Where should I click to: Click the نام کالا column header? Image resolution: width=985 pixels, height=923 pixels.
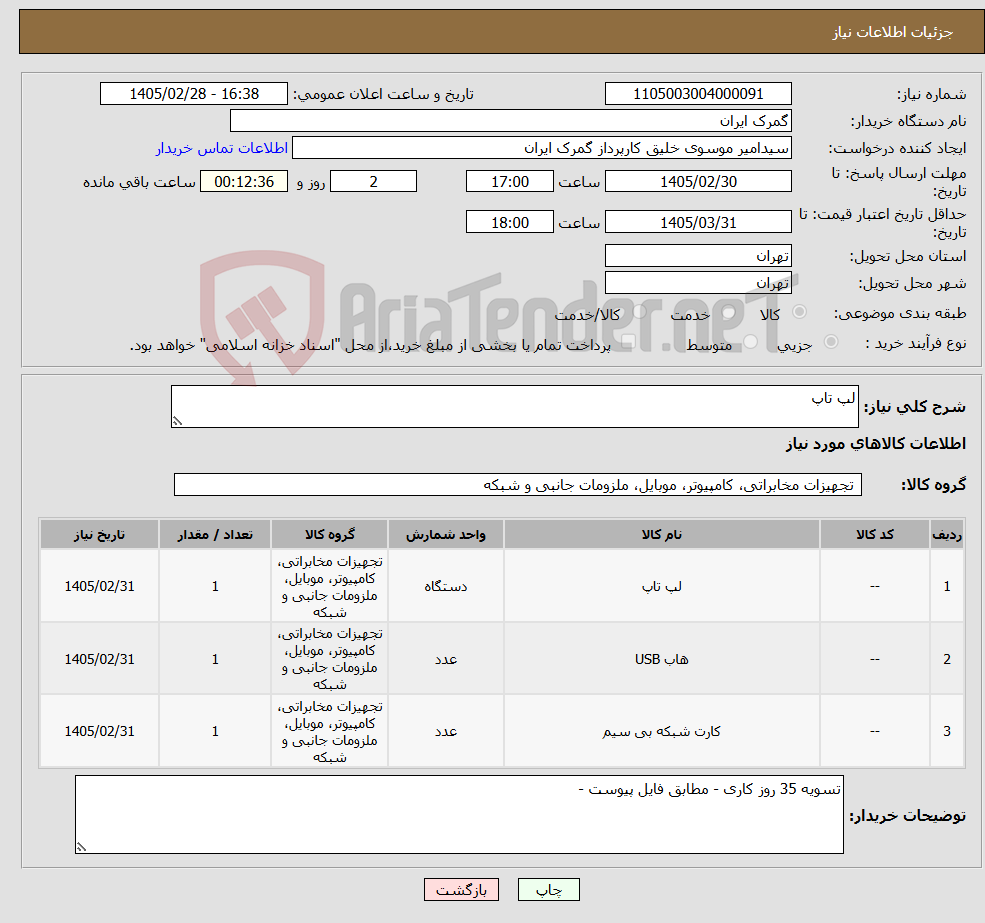coord(661,534)
